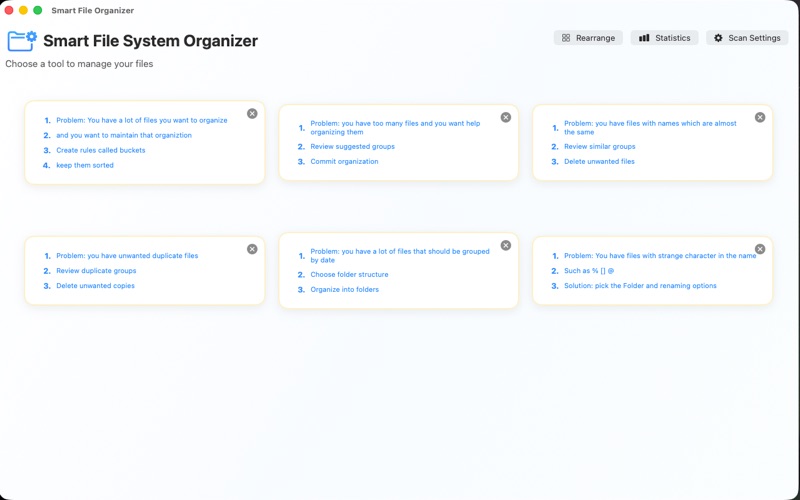Click 'Create rules called buckets' line
This screenshot has height=500, width=800.
pos(101,150)
